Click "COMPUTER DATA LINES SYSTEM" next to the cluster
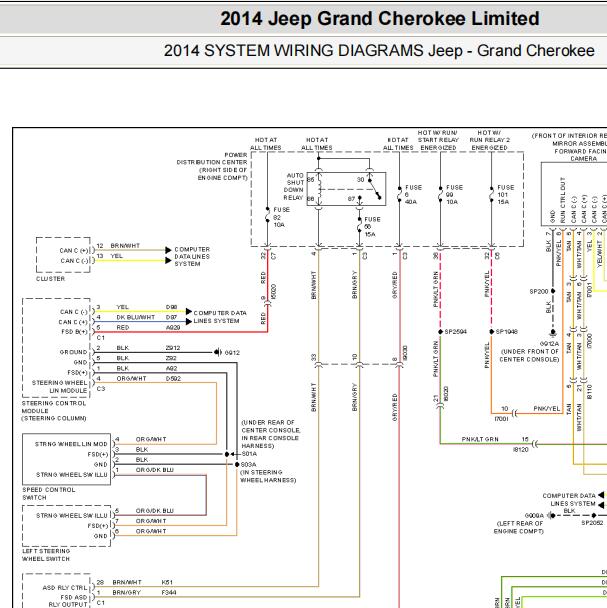 [192, 256]
